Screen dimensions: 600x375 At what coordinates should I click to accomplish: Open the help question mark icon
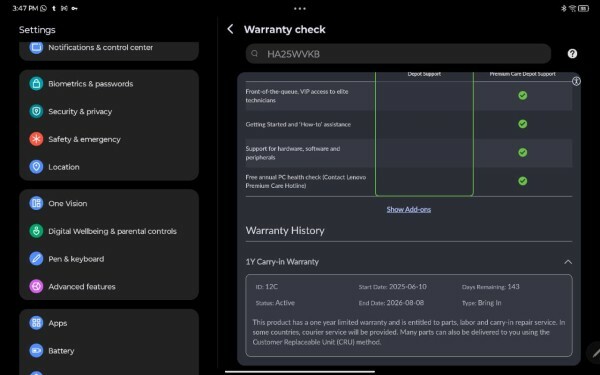pyautogui.click(x=572, y=54)
